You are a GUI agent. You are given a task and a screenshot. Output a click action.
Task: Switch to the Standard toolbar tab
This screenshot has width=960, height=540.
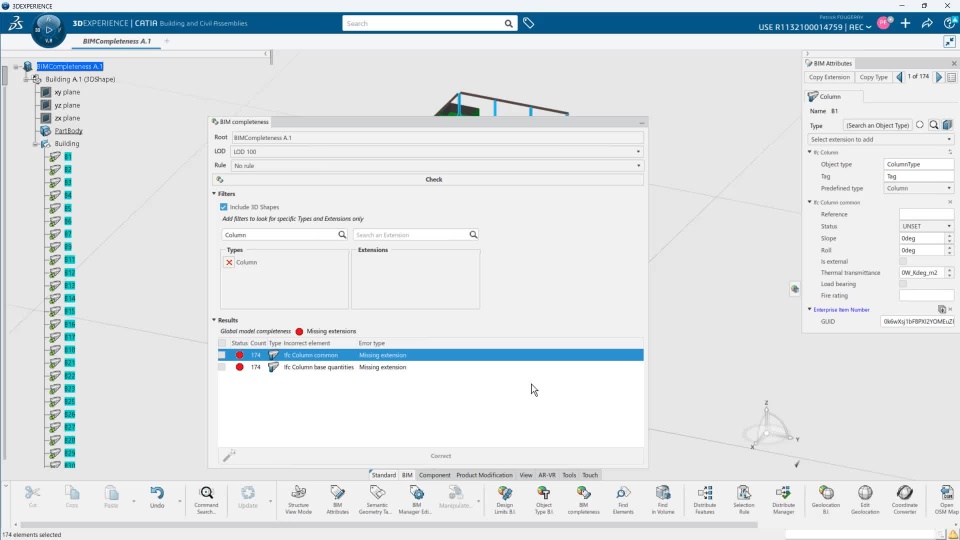[x=384, y=475]
